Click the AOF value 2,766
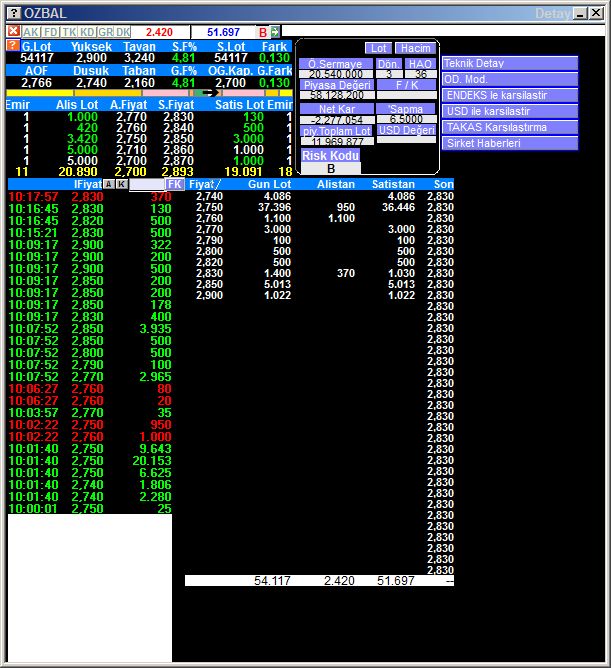Screen dimensions: 611x668 [x=36, y=83]
